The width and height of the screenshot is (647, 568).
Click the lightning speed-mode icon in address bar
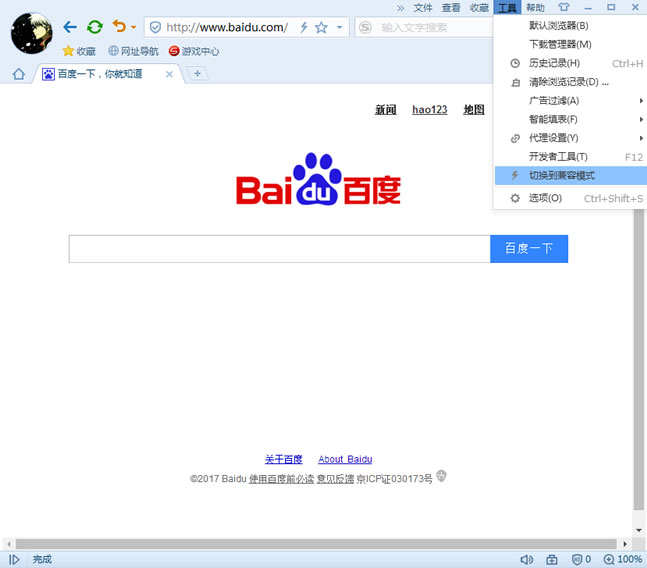[304, 28]
